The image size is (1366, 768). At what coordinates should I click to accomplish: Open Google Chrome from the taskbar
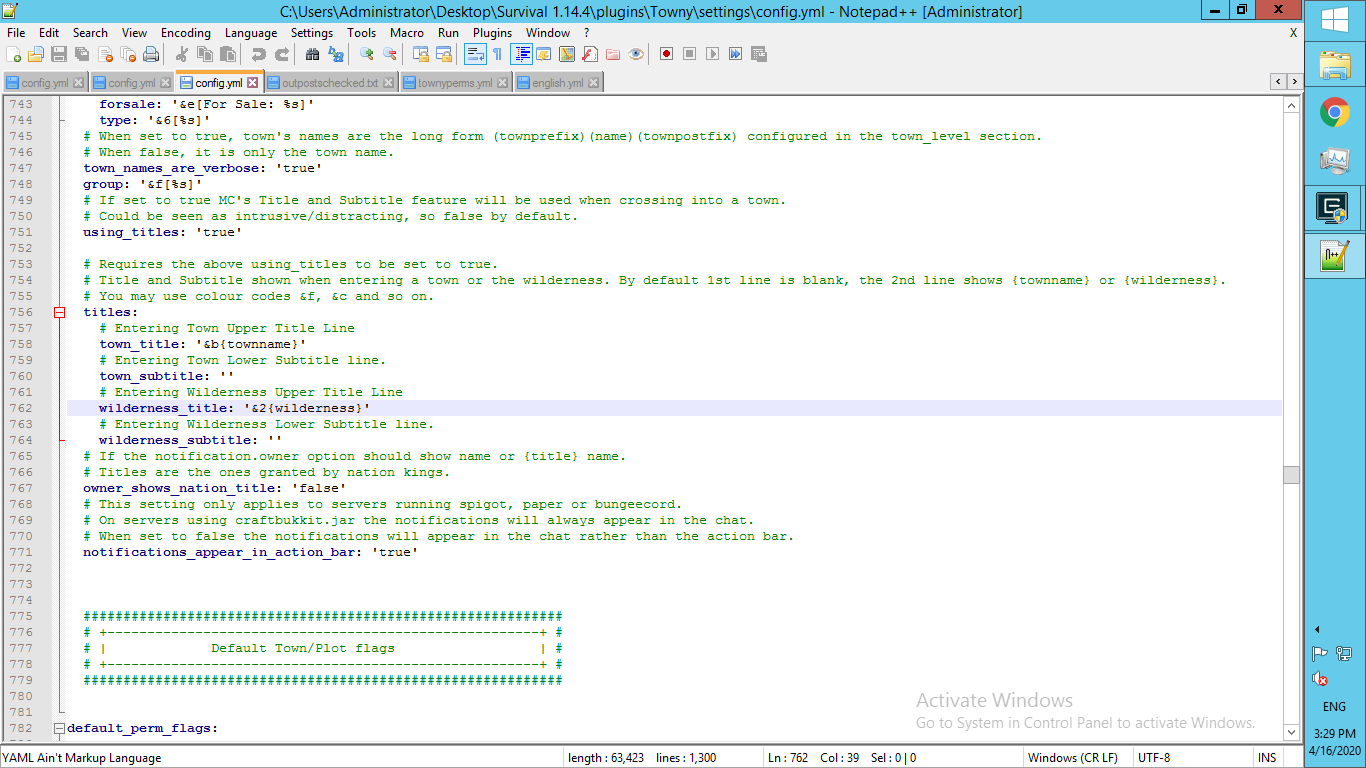click(x=1335, y=113)
